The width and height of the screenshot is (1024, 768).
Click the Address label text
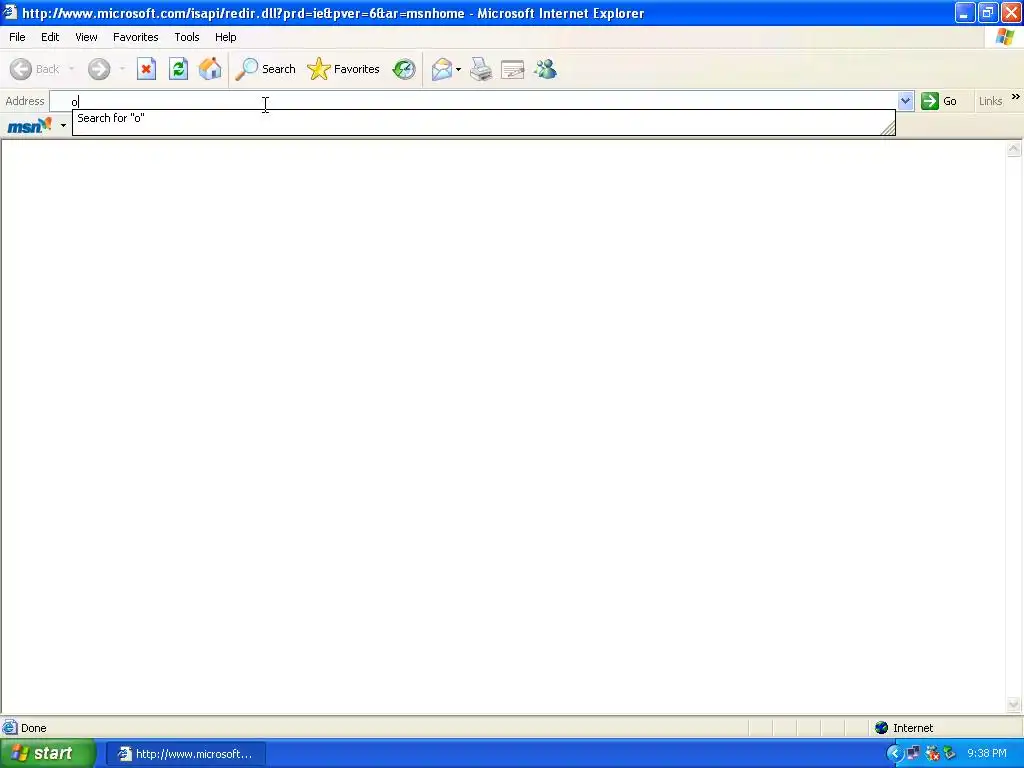coord(25,101)
